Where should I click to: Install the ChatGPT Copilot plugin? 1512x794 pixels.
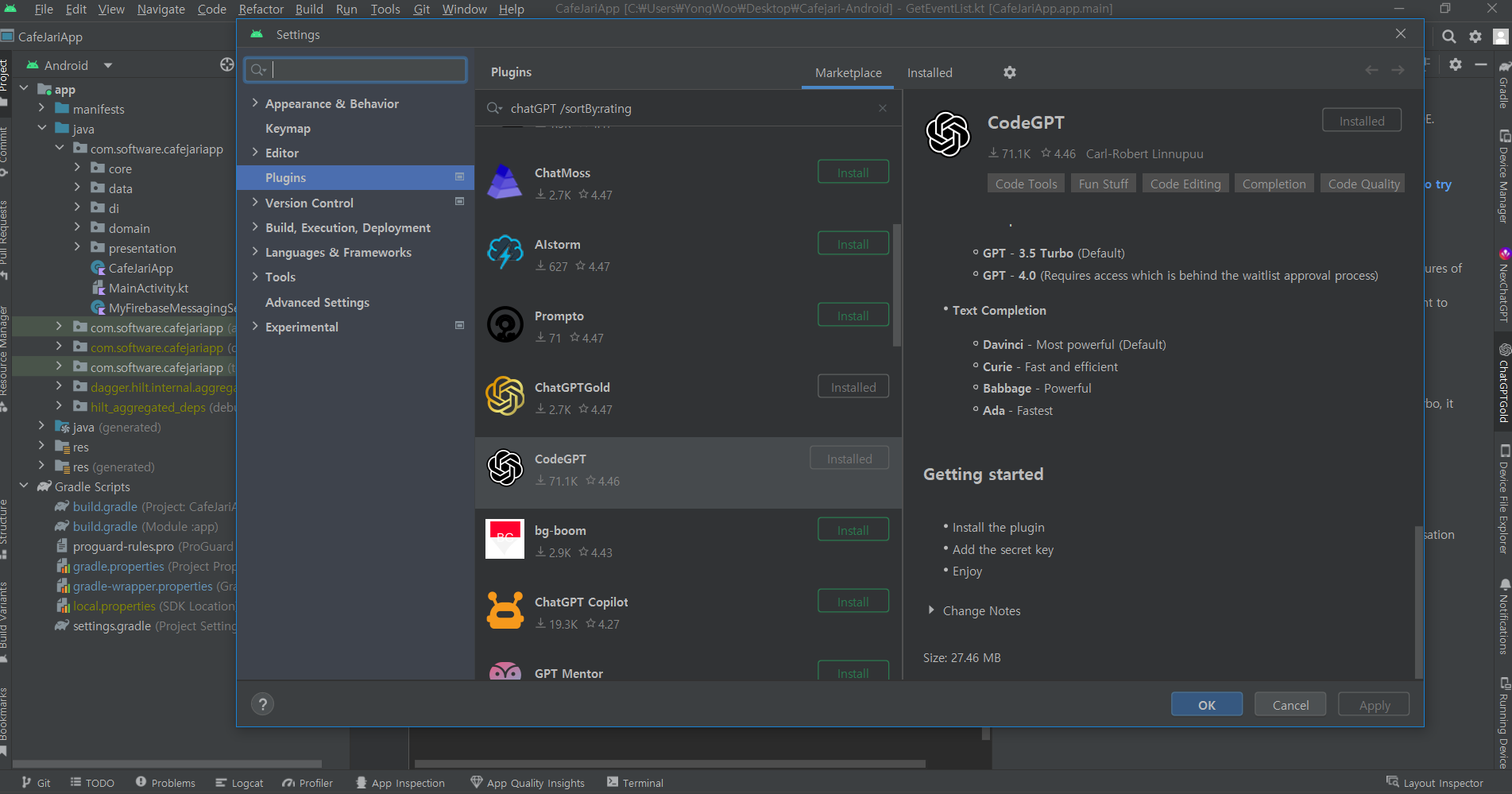pos(853,602)
